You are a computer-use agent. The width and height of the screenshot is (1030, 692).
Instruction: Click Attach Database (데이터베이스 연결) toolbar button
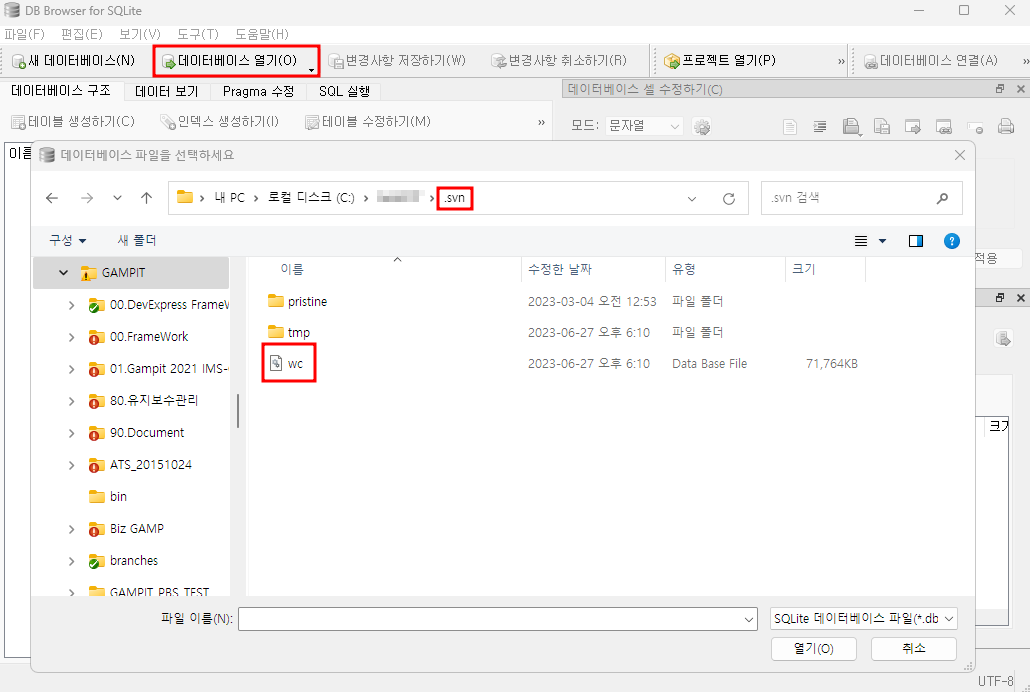point(931,61)
